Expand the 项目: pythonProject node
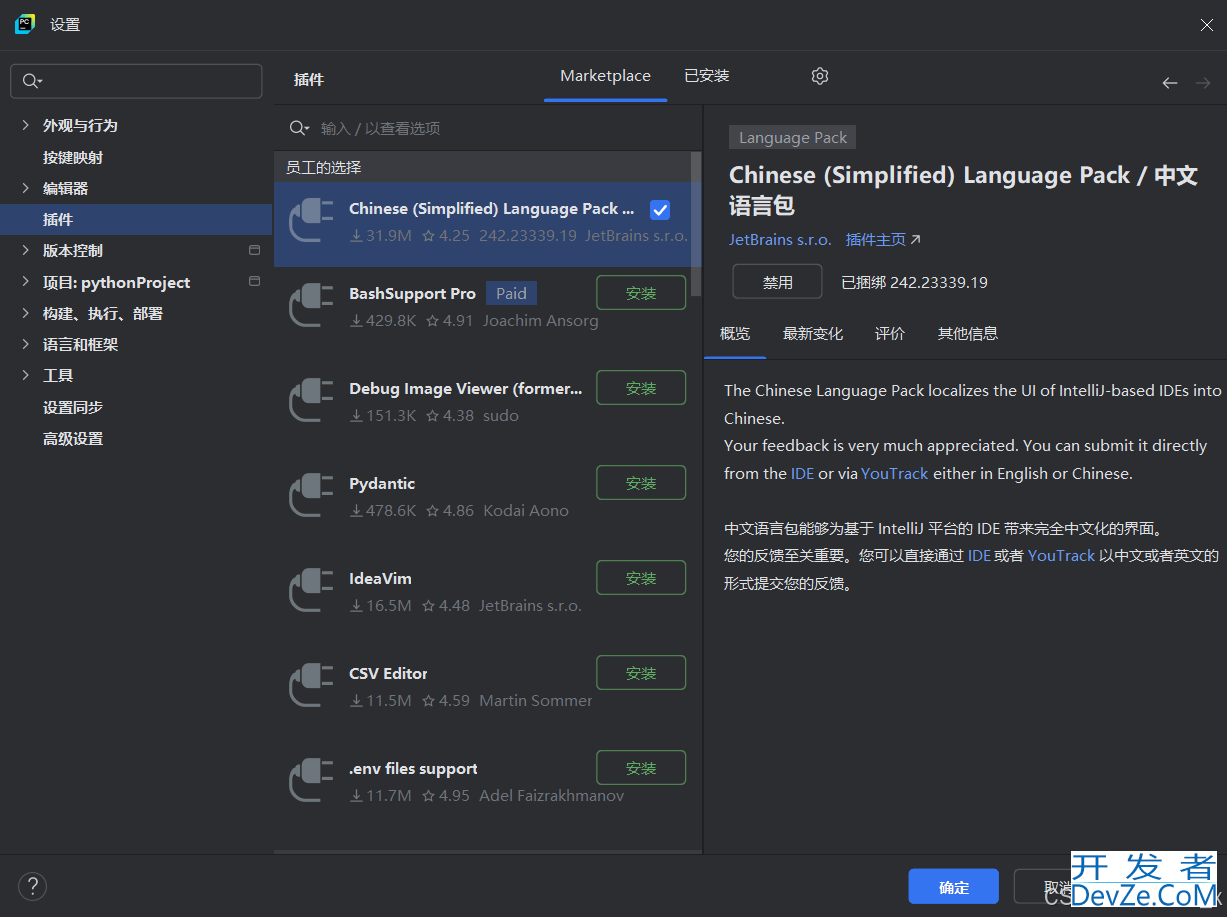Image resolution: width=1227 pixels, height=917 pixels. point(25,282)
